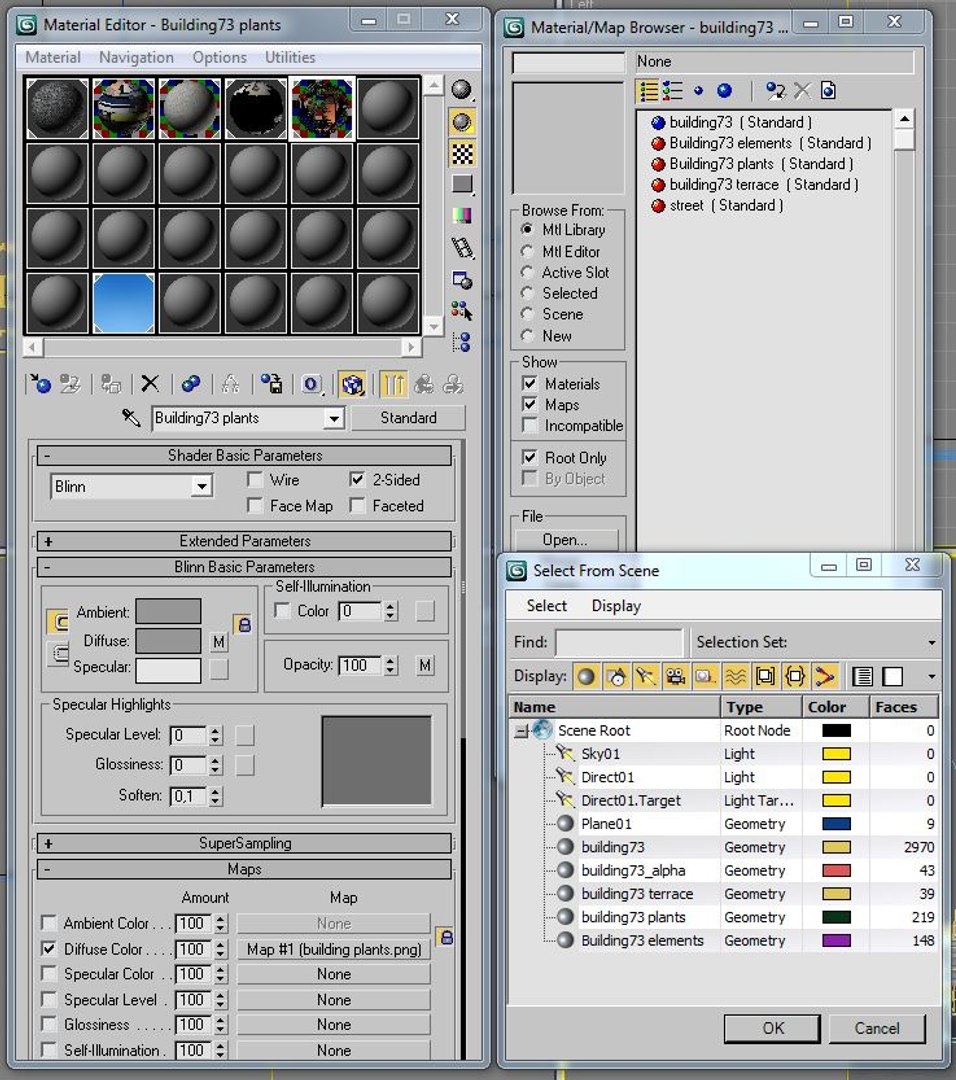Switch browser to View List + Icons
The width and height of the screenshot is (956, 1080).
pos(673,91)
